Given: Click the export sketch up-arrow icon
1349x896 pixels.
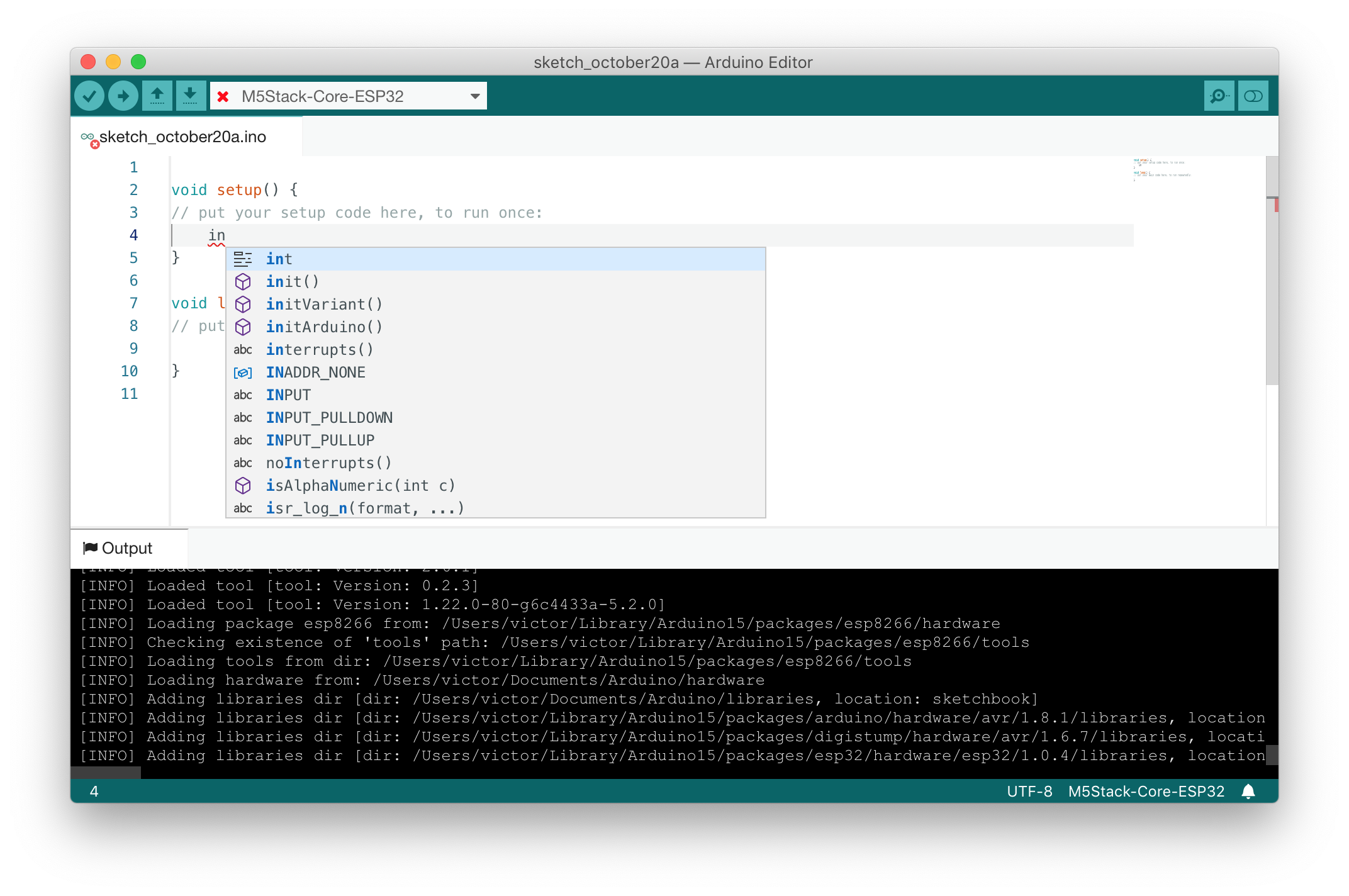Looking at the screenshot, I should click(x=157, y=95).
